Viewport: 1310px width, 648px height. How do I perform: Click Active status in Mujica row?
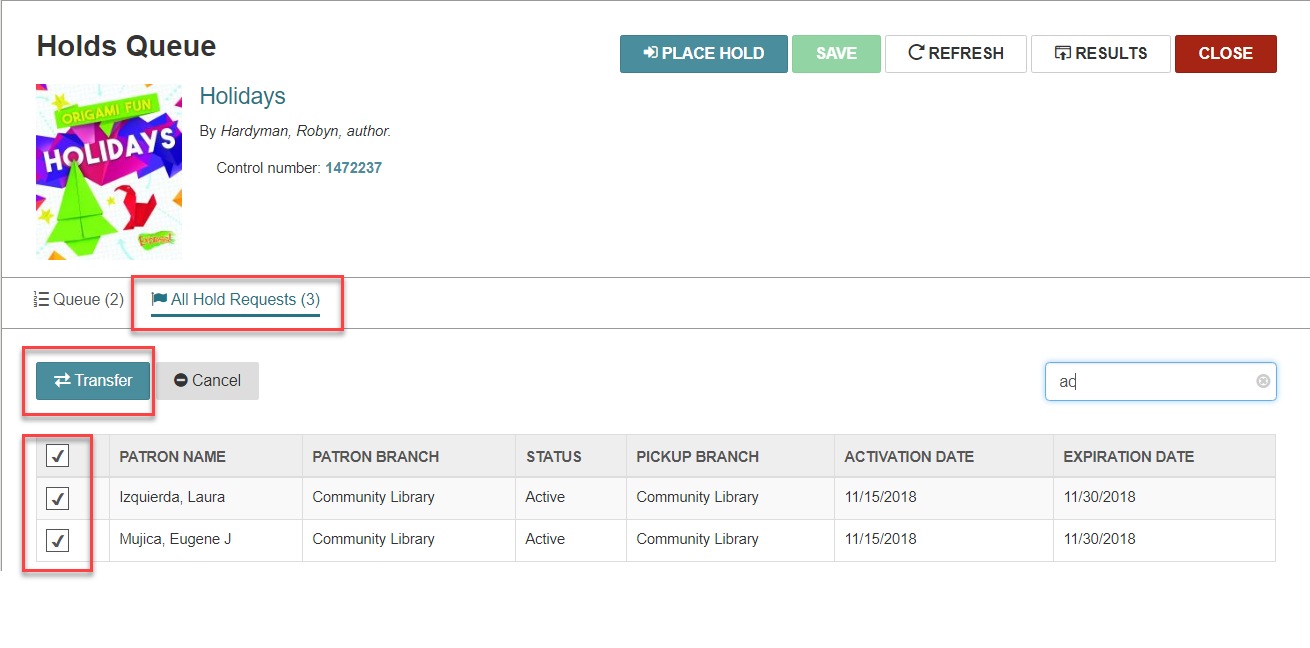[545, 539]
